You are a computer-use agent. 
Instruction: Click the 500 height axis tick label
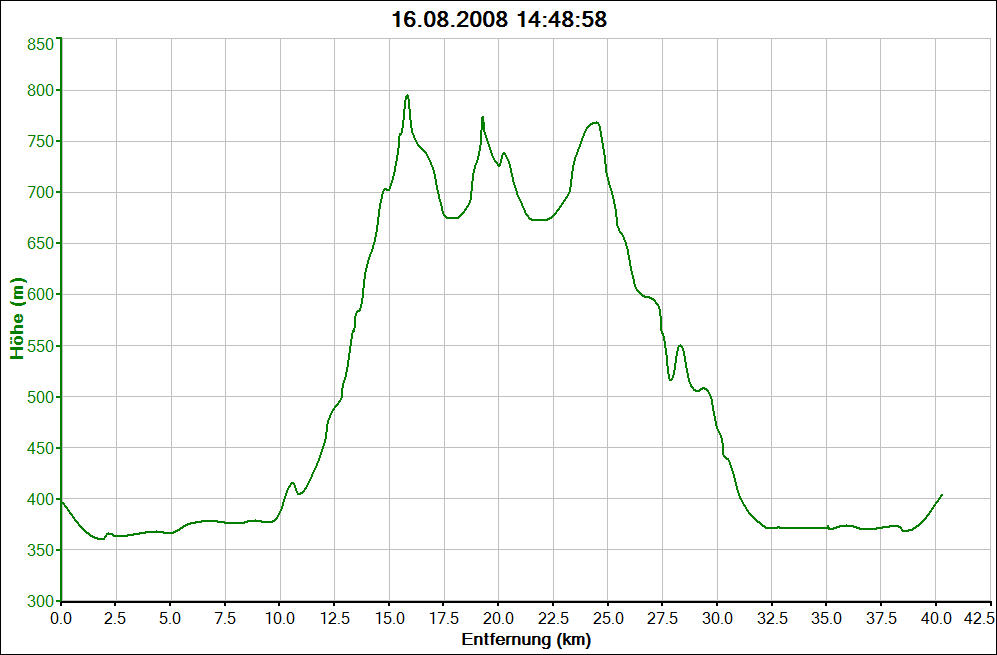tap(40, 397)
